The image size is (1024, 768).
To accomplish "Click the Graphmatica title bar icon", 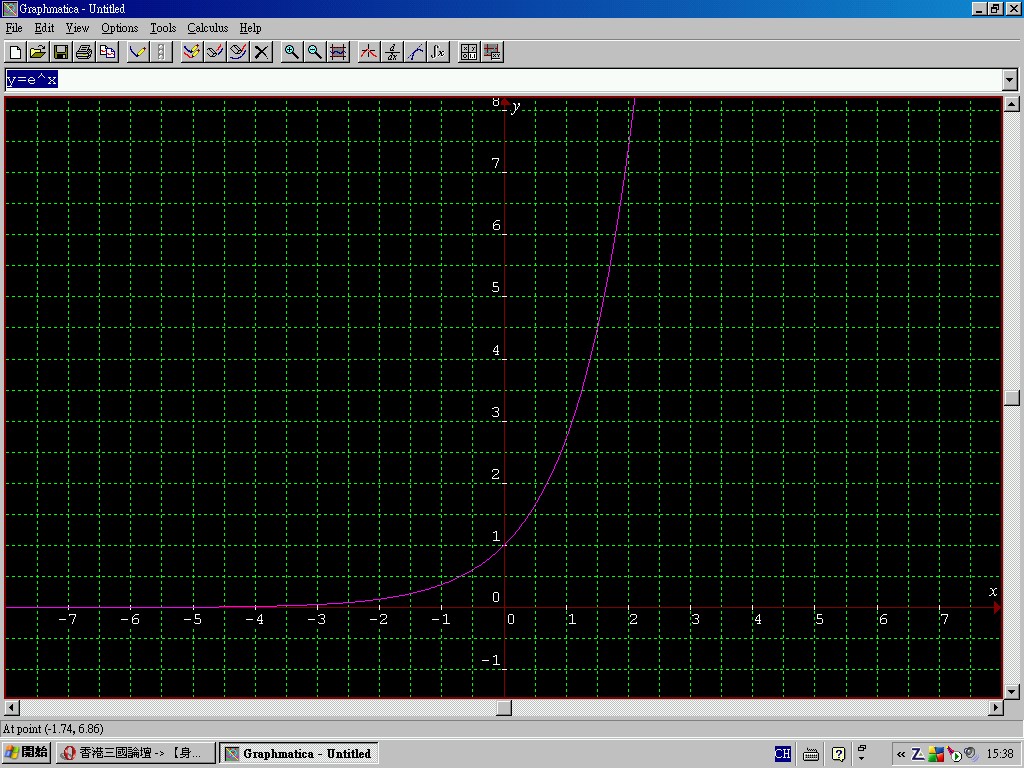I will (x=9, y=8).
